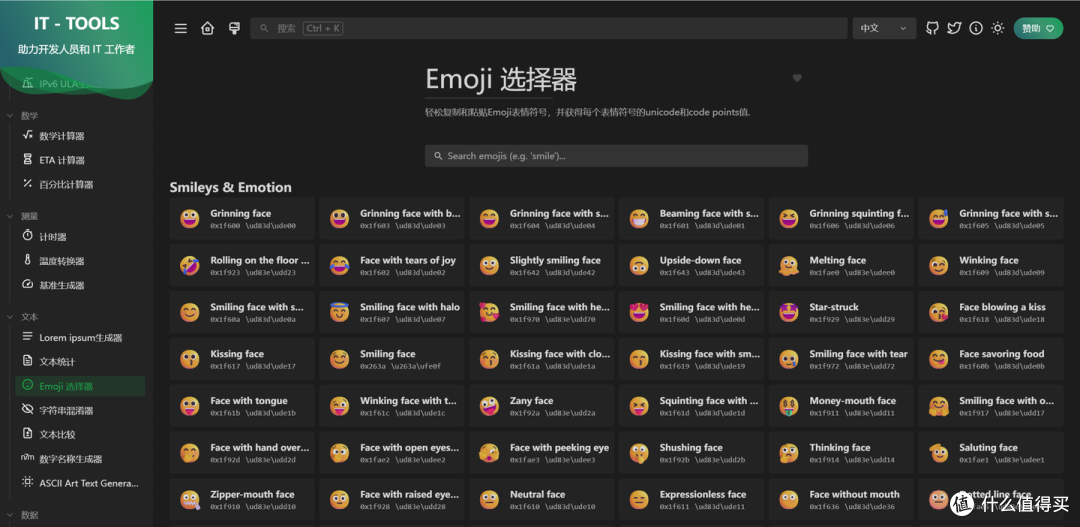Open 数字名称生成器 in the sidebar
Viewport: 1080px width, 527px height.
pyautogui.click(x=80, y=459)
